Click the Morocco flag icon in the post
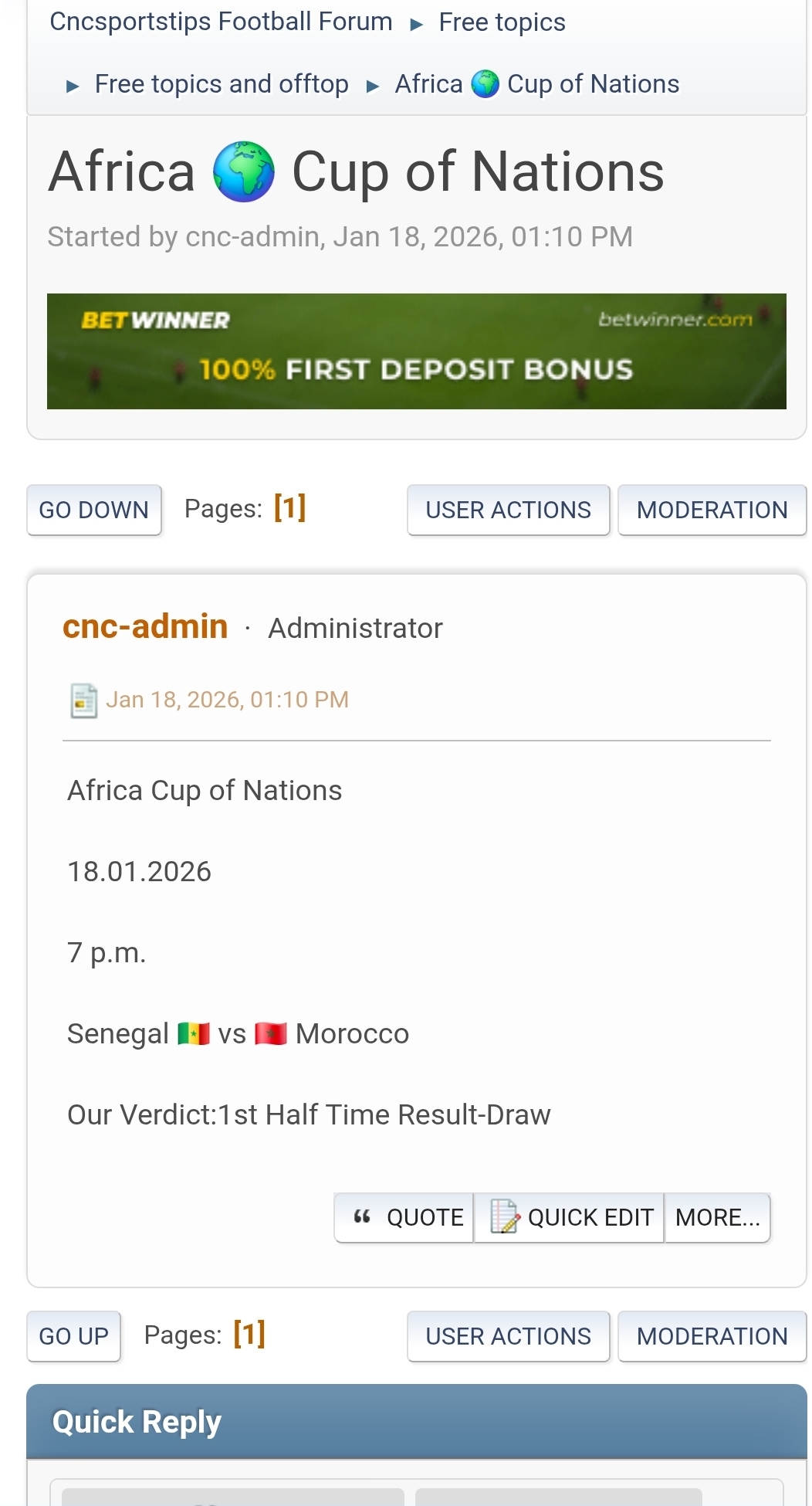This screenshot has width=812, height=1506. (271, 1033)
